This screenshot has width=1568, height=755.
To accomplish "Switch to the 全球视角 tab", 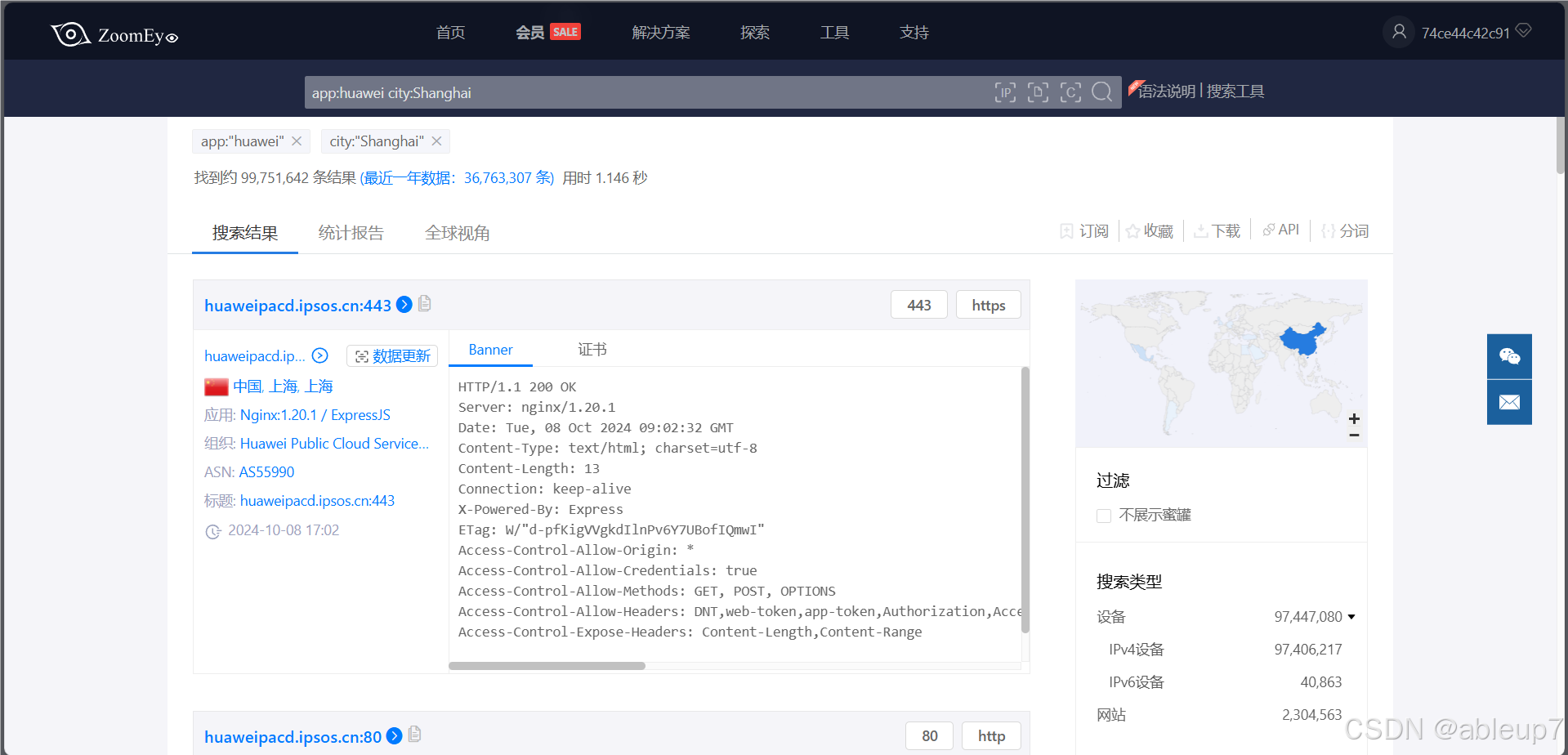I will pos(458,233).
